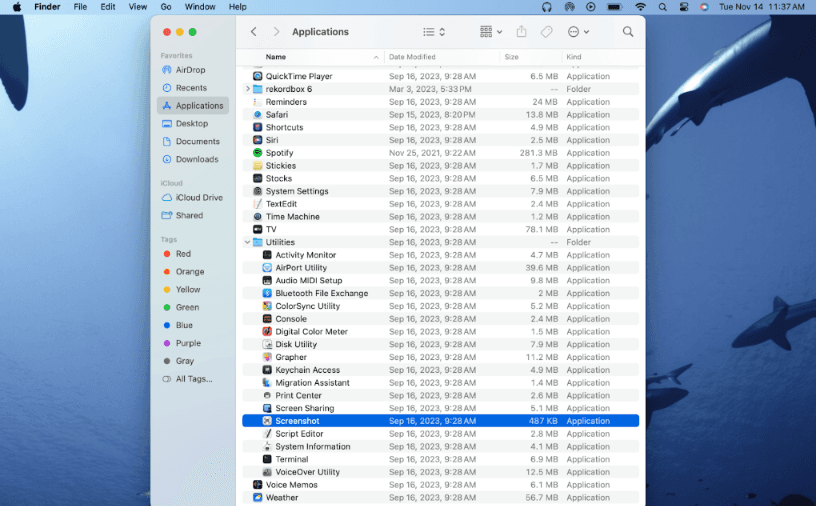Click the Share icon in the toolbar

[x=521, y=32]
